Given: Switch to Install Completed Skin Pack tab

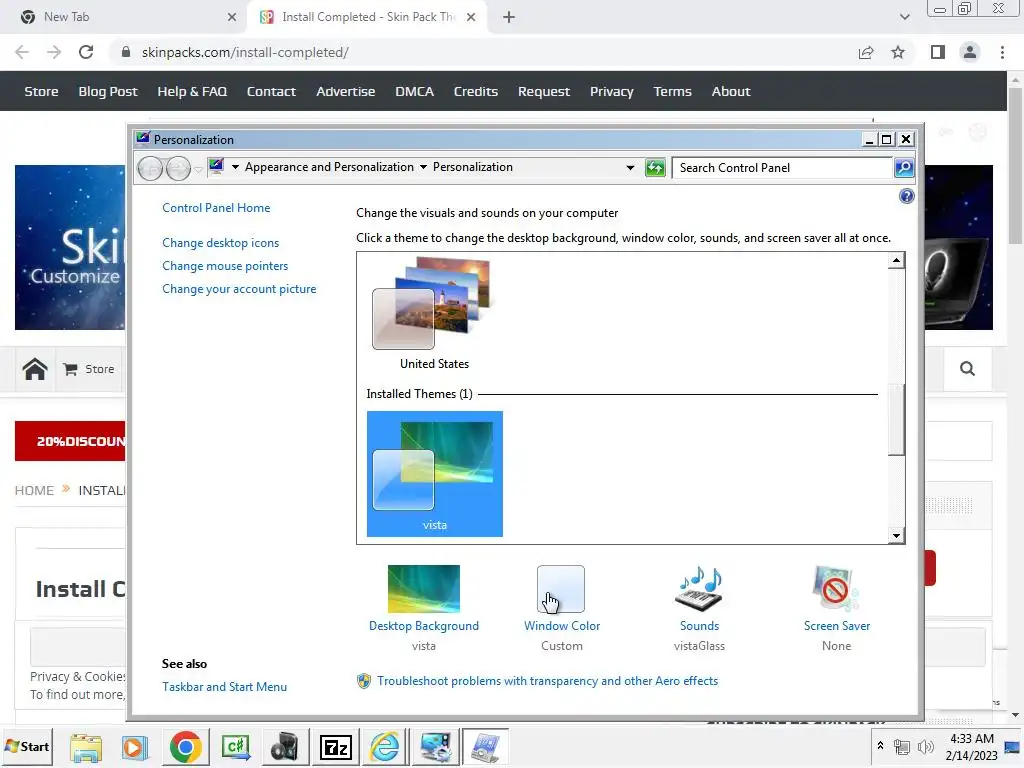Looking at the screenshot, I should (x=369, y=17).
